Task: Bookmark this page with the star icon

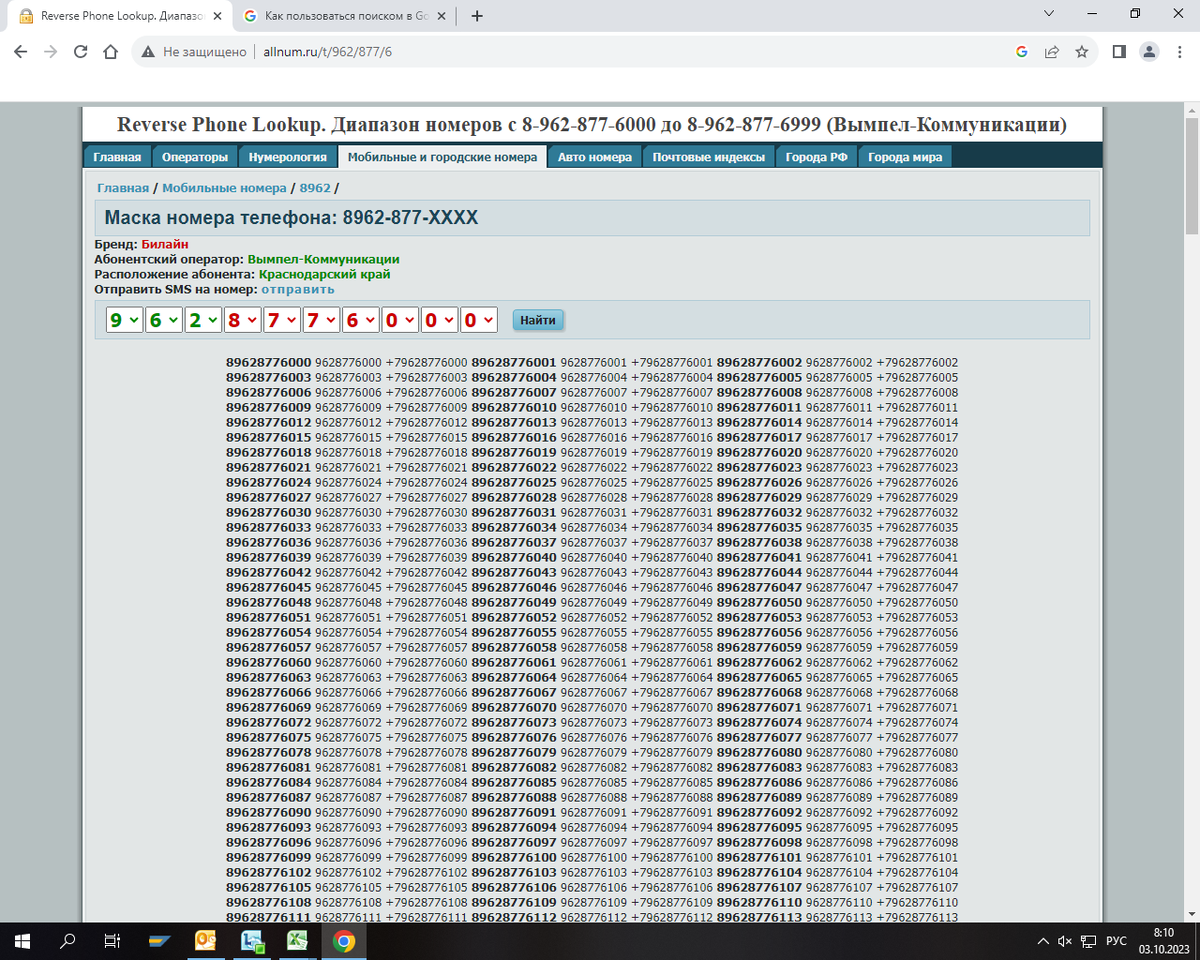Action: tap(1081, 51)
